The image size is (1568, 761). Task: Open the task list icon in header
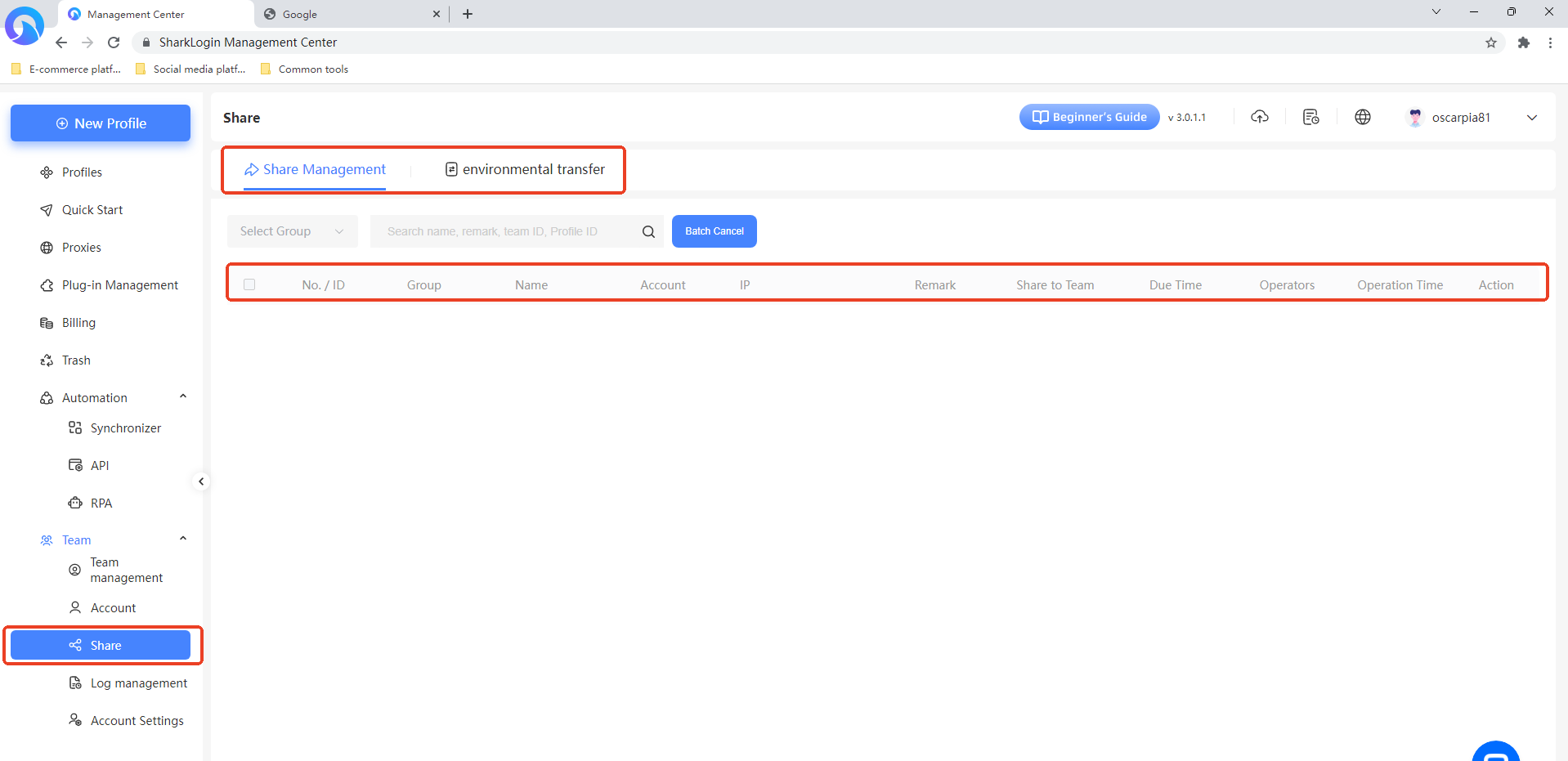(1311, 117)
